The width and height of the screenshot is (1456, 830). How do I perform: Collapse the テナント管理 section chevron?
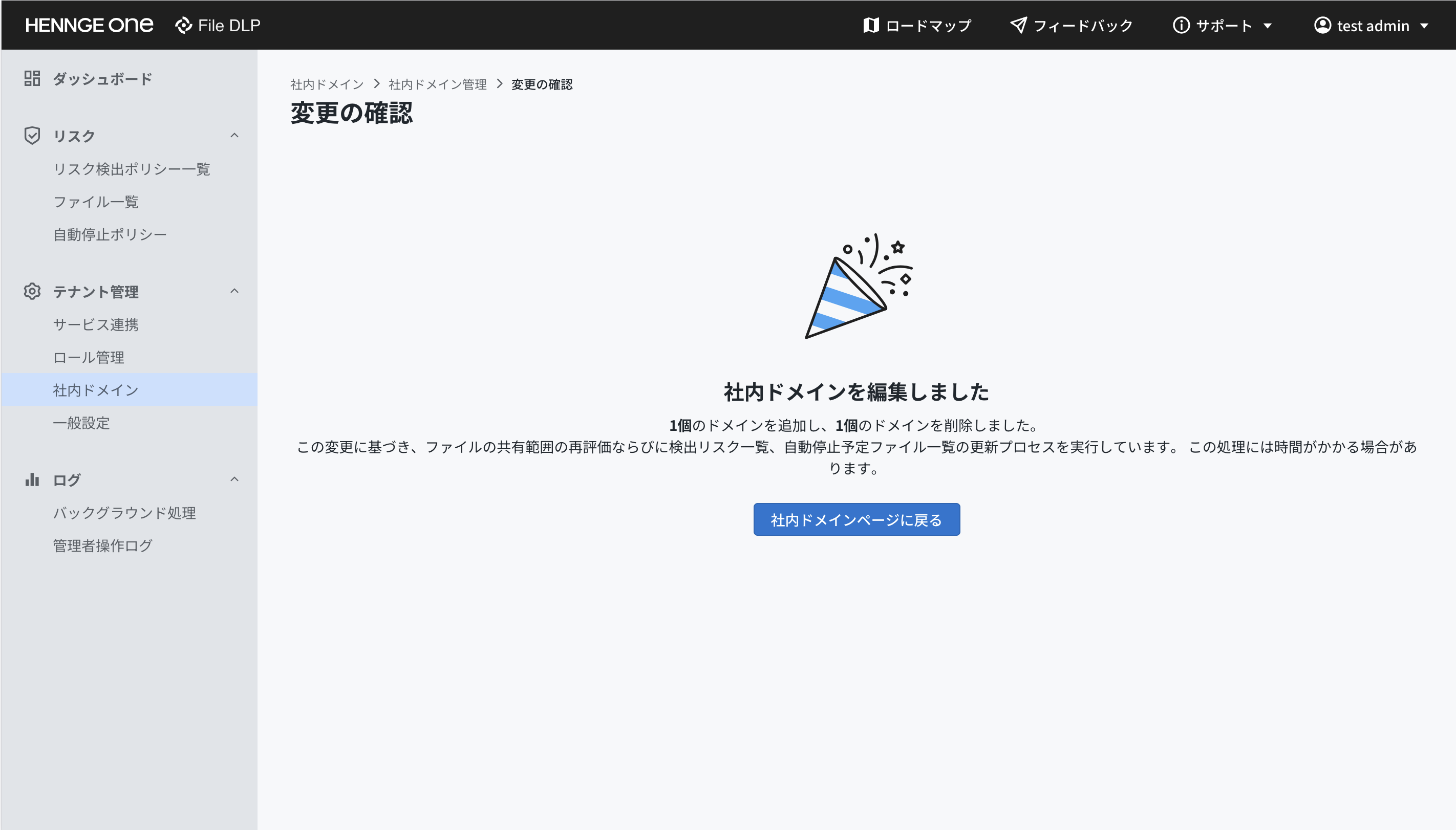(234, 291)
